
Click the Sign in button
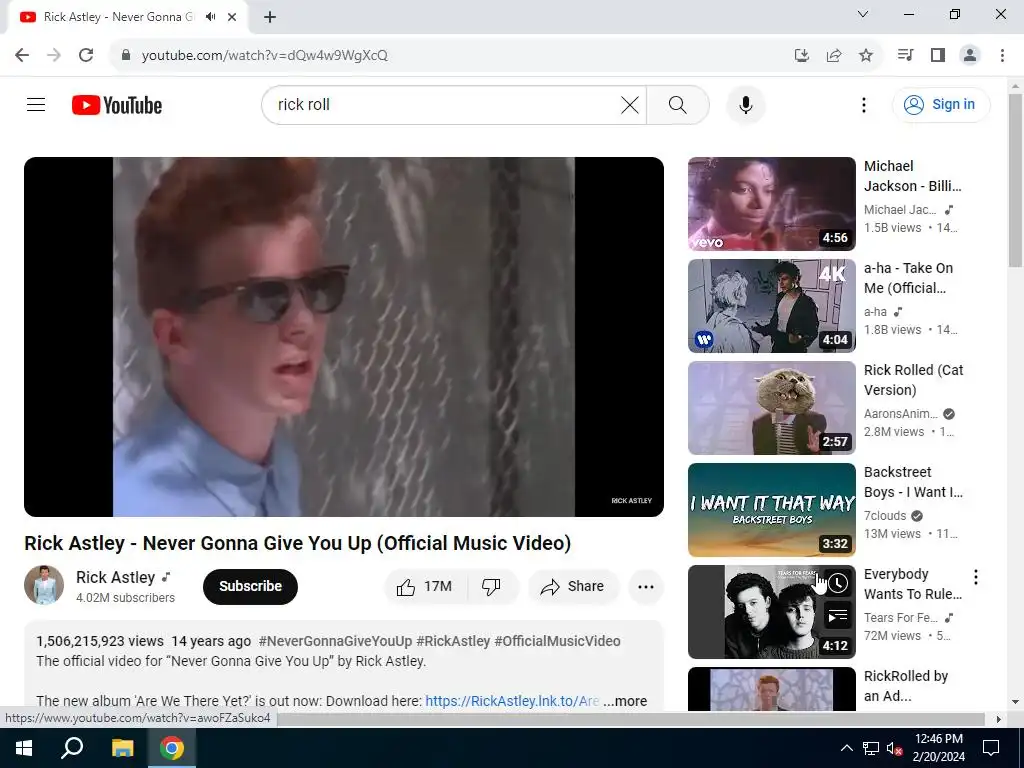coord(940,104)
